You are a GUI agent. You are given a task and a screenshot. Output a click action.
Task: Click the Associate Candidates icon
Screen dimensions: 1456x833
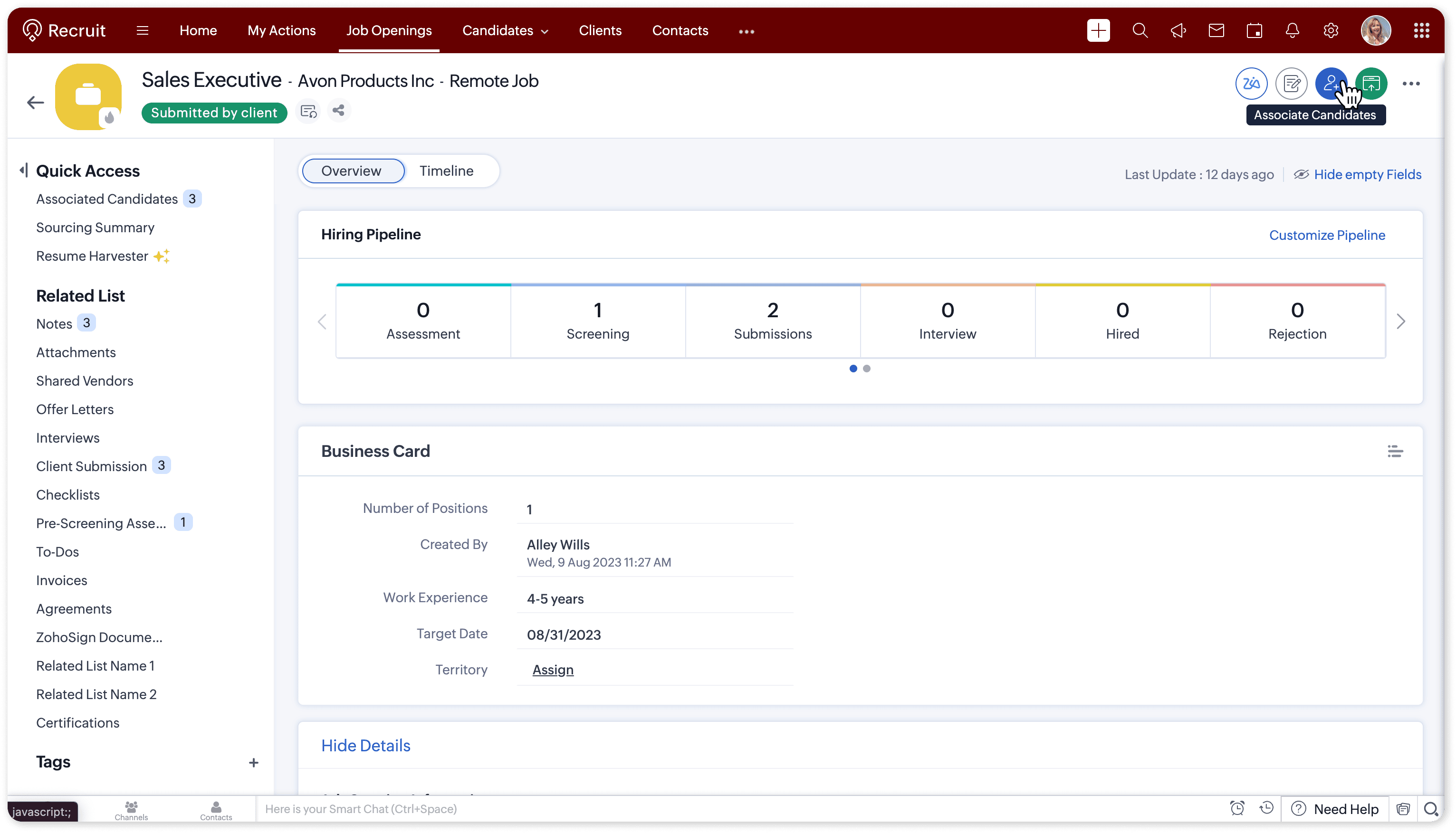pyautogui.click(x=1330, y=84)
